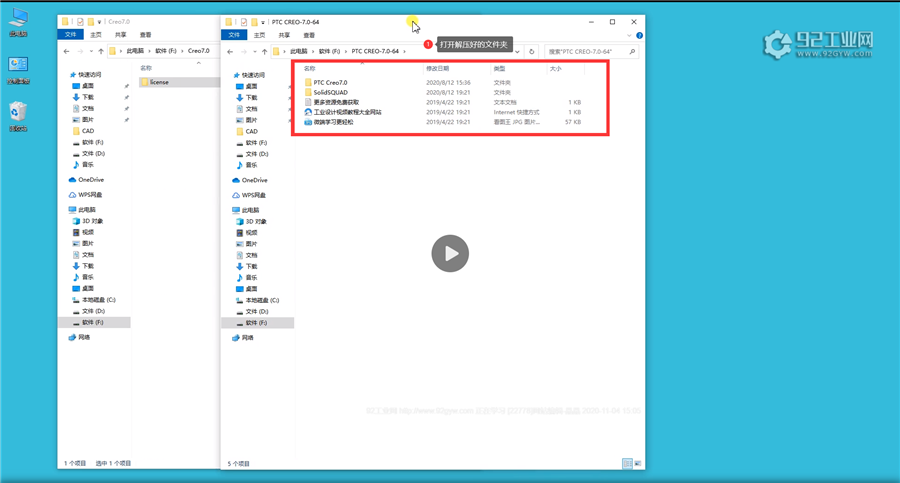Screen dimensions: 900x483
Task: Select 网络 in Creo7.0 window sidebar
Action: [x=79, y=337]
